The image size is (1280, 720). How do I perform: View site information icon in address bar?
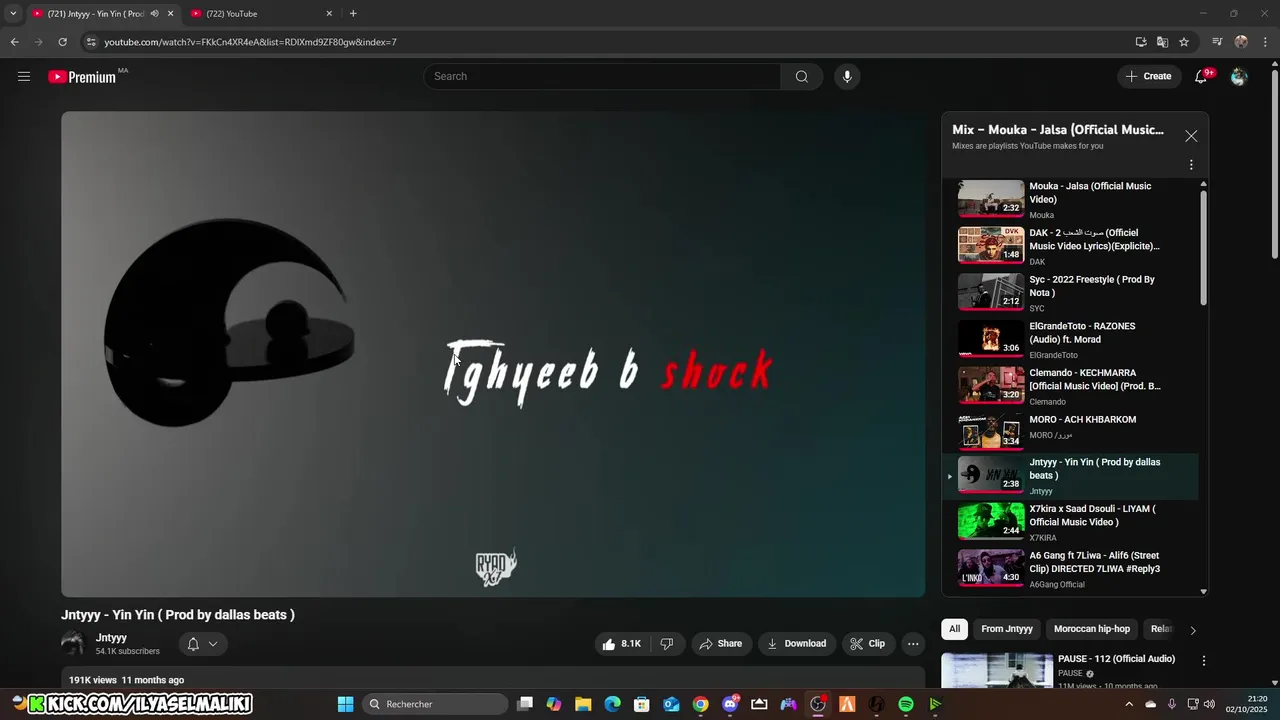click(91, 42)
